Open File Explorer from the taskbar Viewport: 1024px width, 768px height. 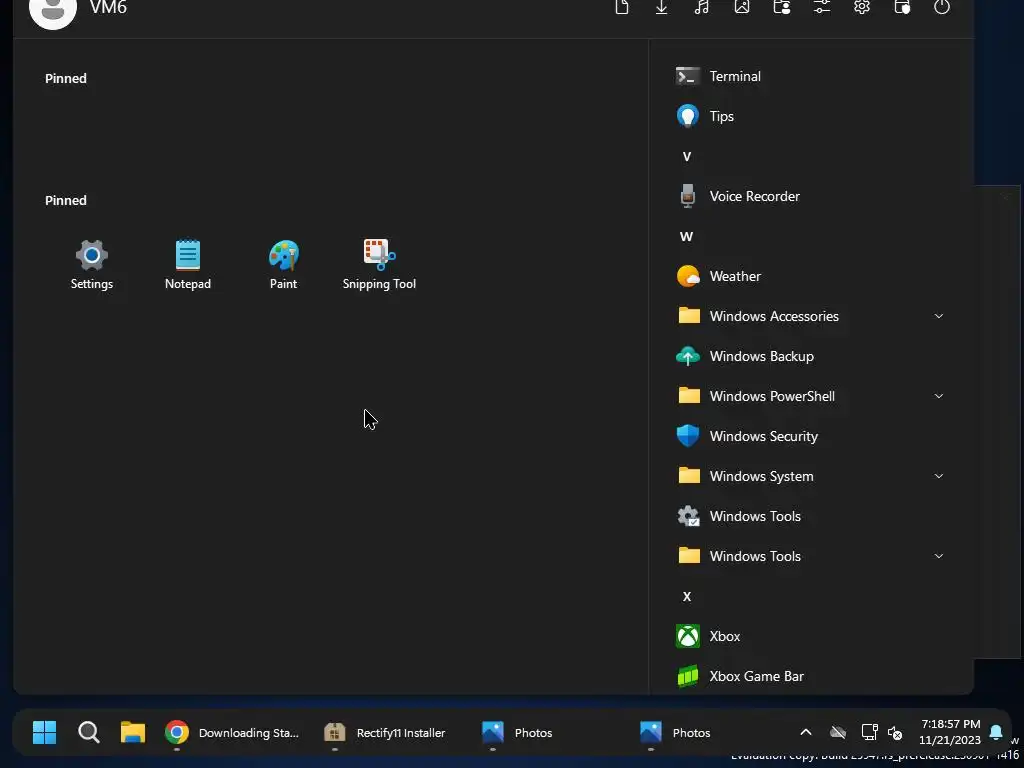coord(133,733)
